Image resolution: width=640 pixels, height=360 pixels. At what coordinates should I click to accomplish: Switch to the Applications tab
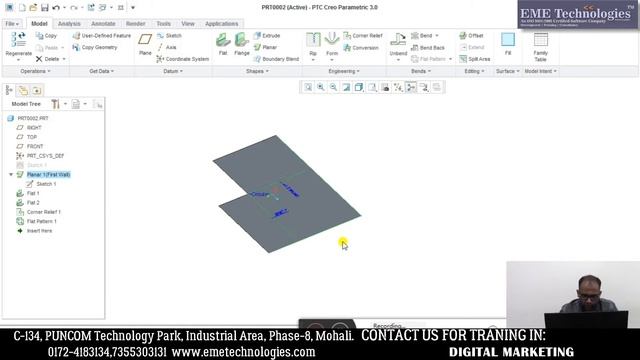[x=221, y=24]
